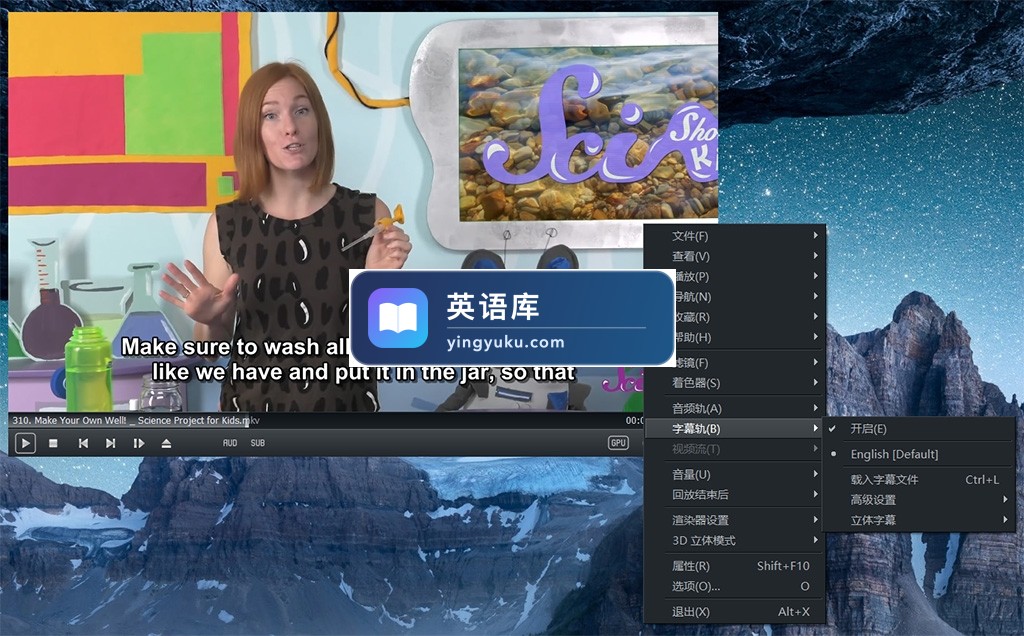Stop playback with the square Stop icon
Image resolution: width=1024 pixels, height=636 pixels.
pos(54,443)
